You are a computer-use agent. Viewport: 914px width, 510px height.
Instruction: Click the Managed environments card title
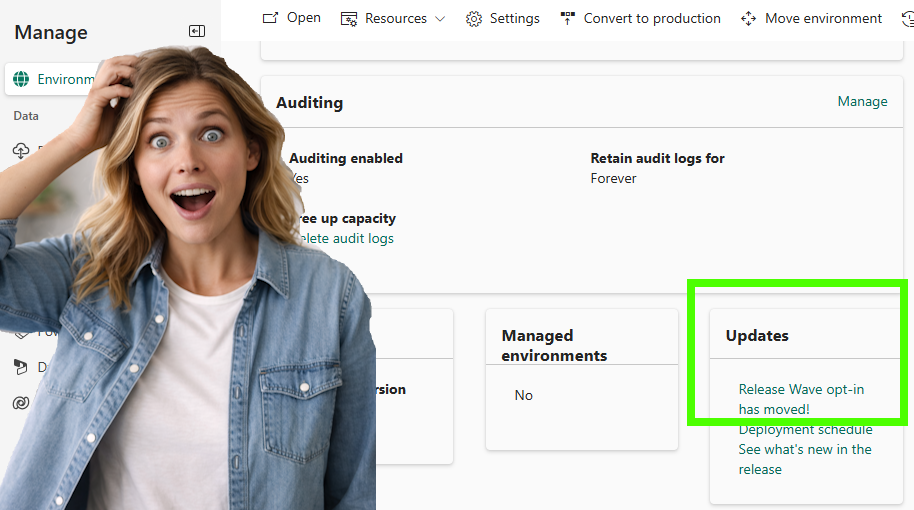[x=553, y=345]
